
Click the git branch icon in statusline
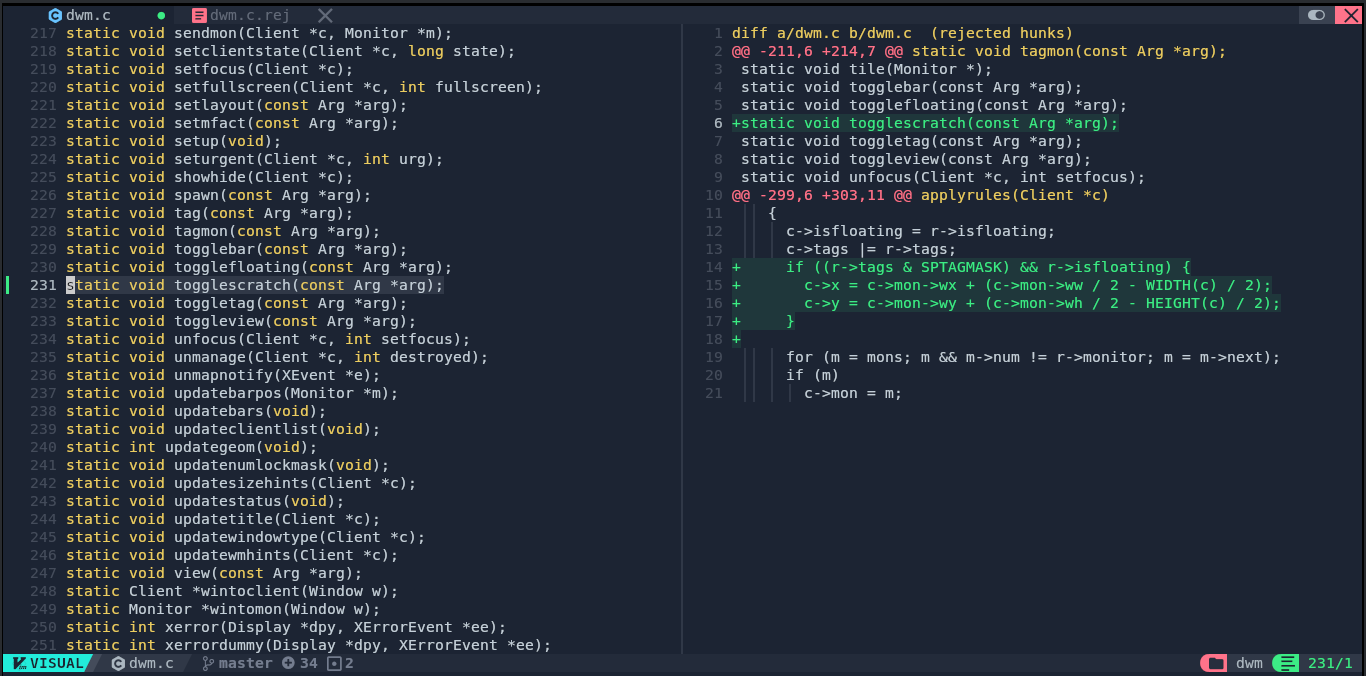[x=208, y=663]
